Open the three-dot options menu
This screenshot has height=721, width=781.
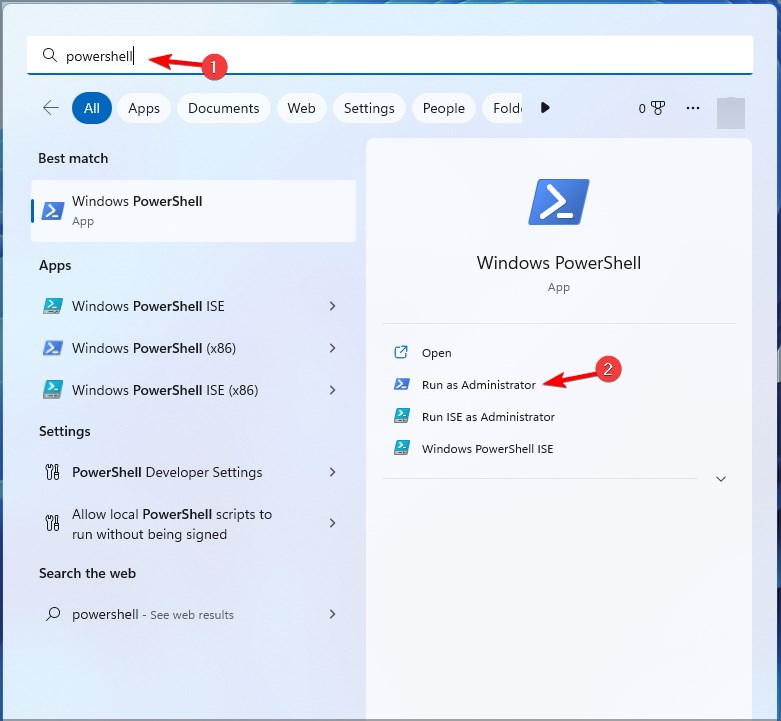(x=693, y=108)
